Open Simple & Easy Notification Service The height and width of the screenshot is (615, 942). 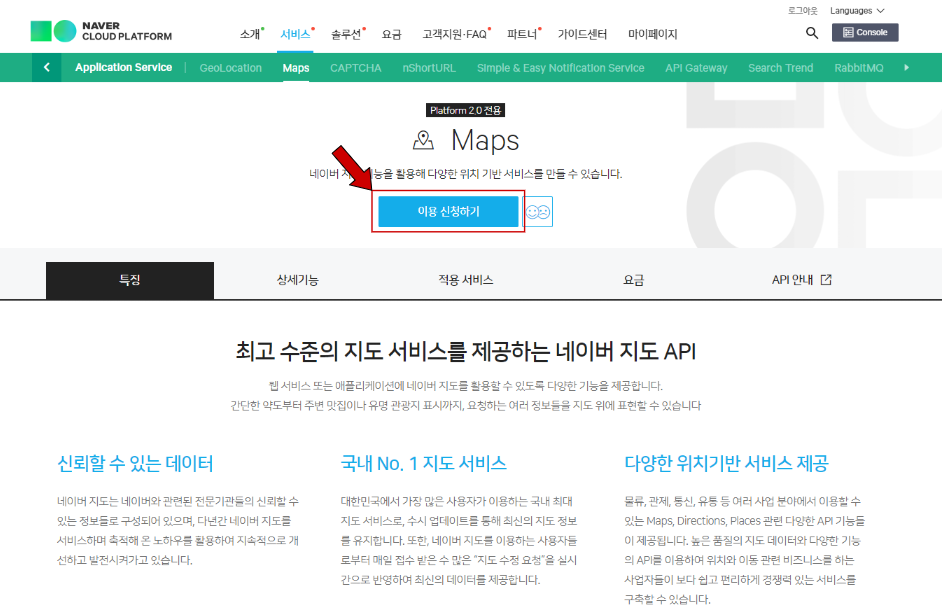561,68
